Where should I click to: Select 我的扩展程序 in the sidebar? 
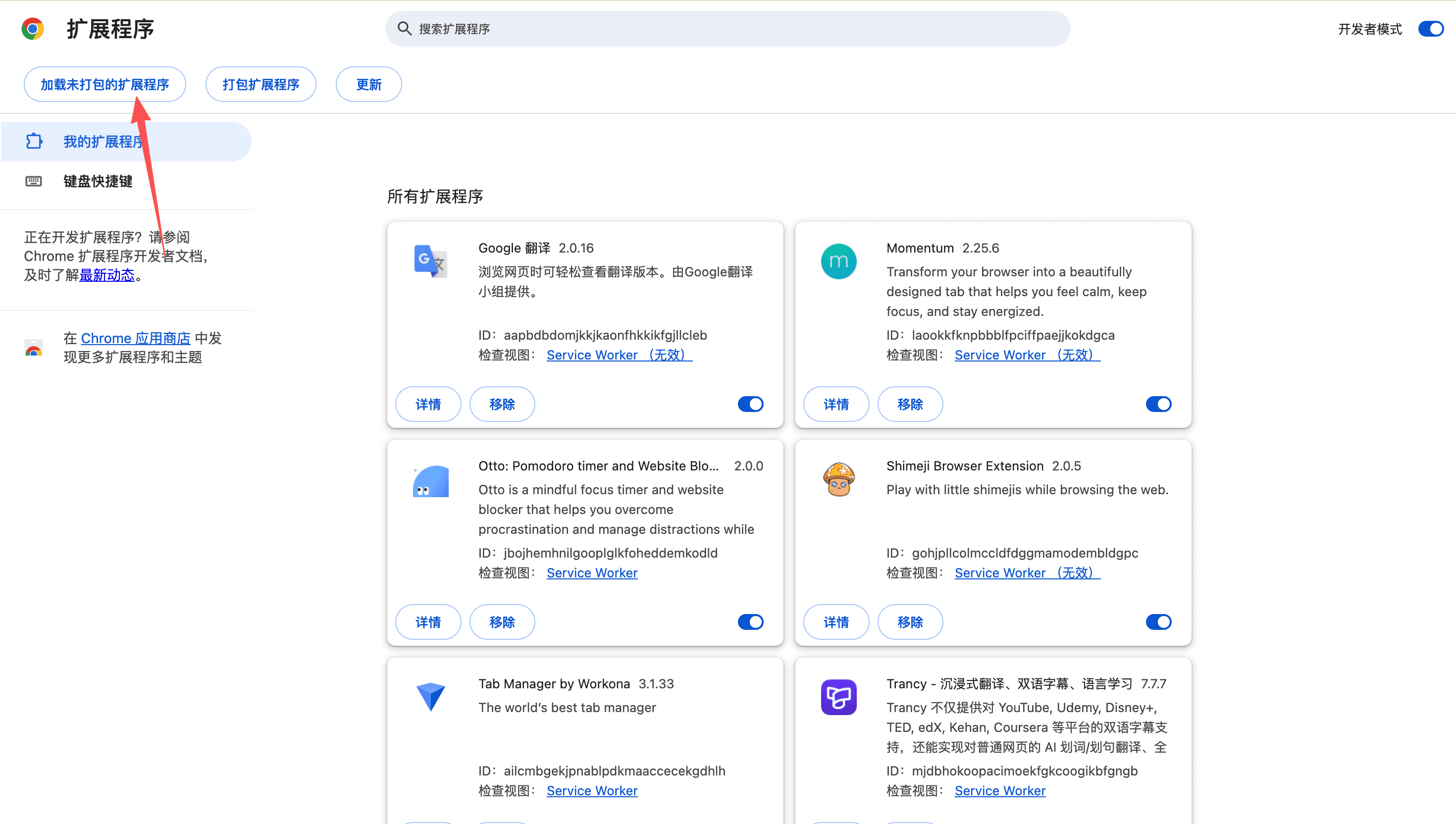pos(102,142)
